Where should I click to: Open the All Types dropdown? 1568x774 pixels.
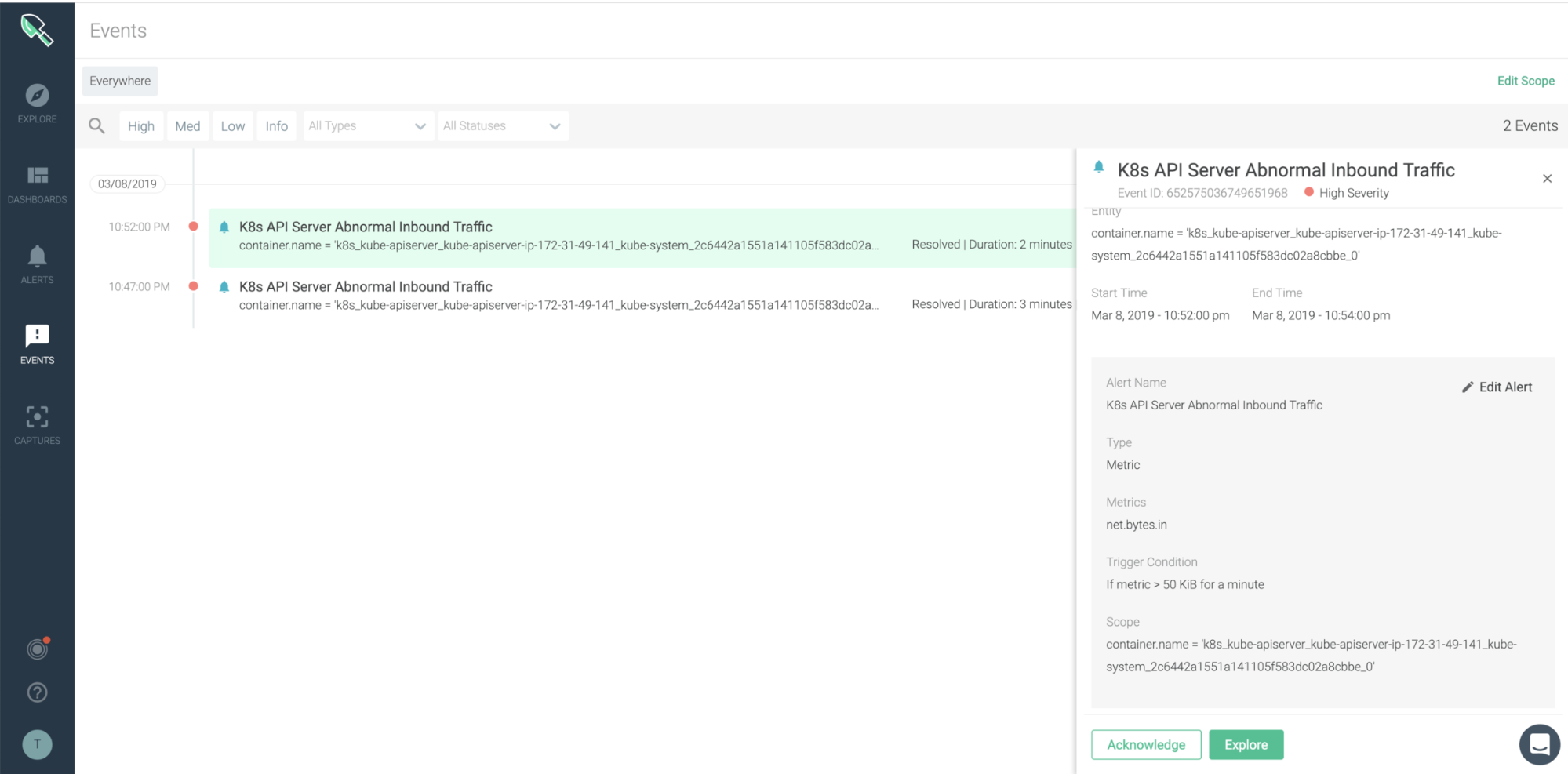pyautogui.click(x=367, y=125)
